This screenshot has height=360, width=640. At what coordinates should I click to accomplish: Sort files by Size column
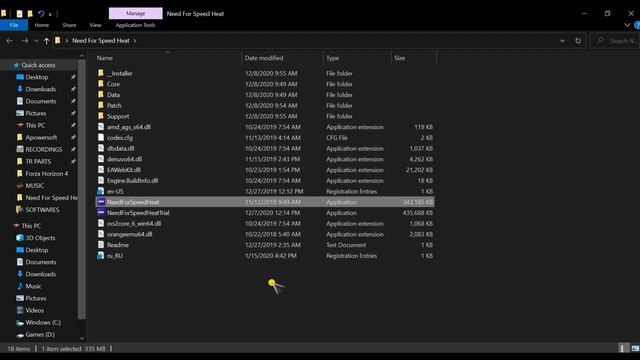pos(414,58)
